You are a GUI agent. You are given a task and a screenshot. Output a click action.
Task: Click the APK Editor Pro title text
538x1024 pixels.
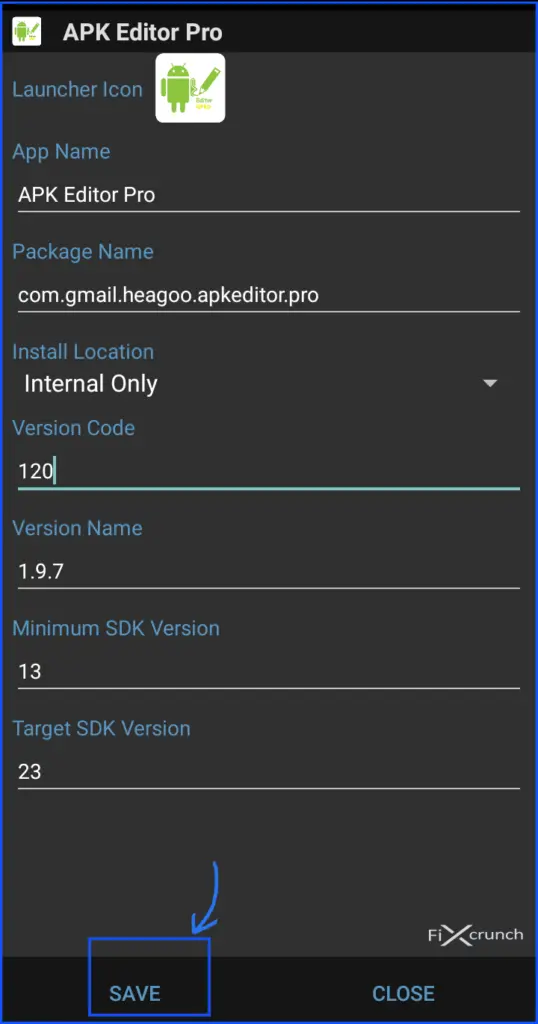(x=142, y=32)
